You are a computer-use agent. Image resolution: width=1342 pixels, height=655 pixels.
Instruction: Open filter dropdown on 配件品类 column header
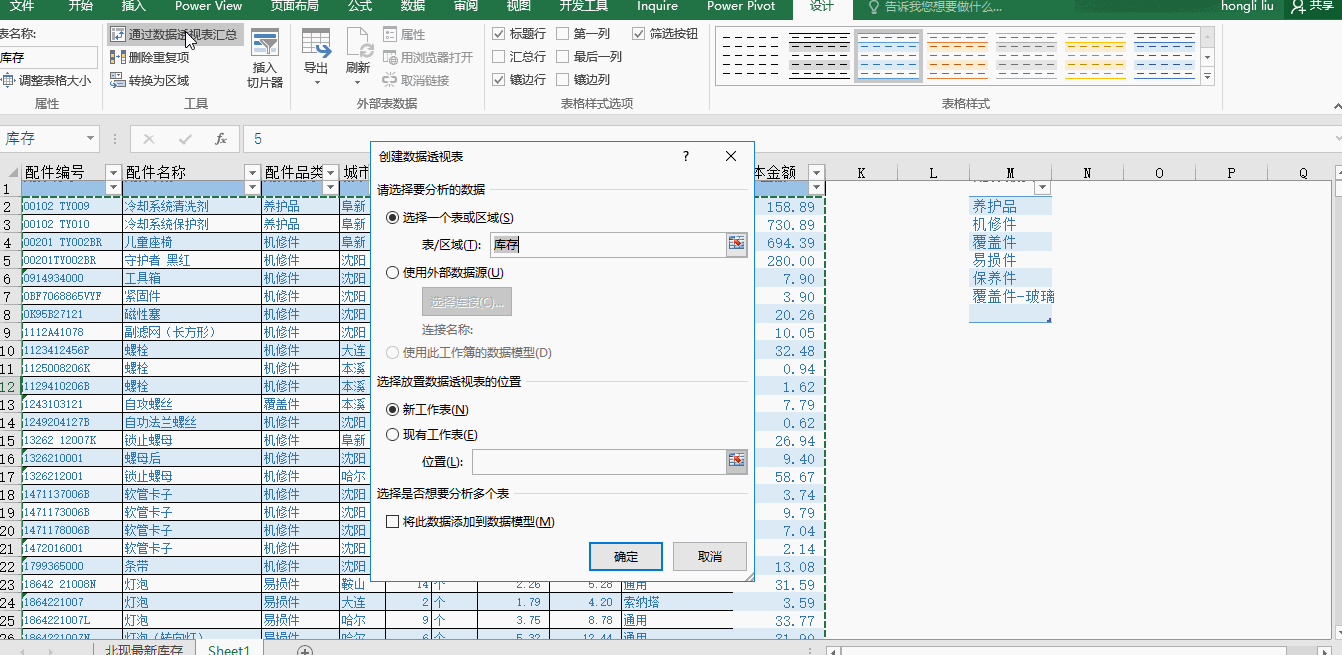(x=330, y=173)
